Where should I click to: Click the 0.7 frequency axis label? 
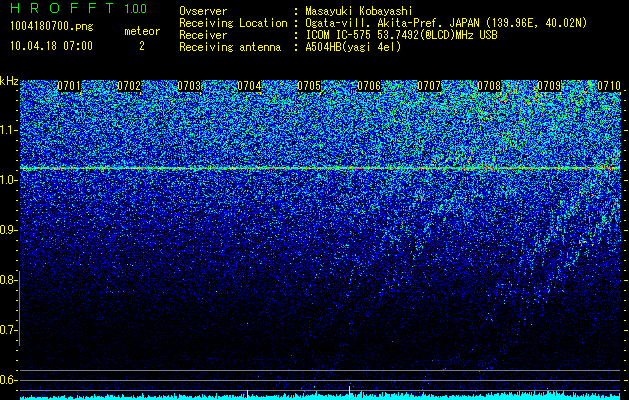tap(8, 330)
